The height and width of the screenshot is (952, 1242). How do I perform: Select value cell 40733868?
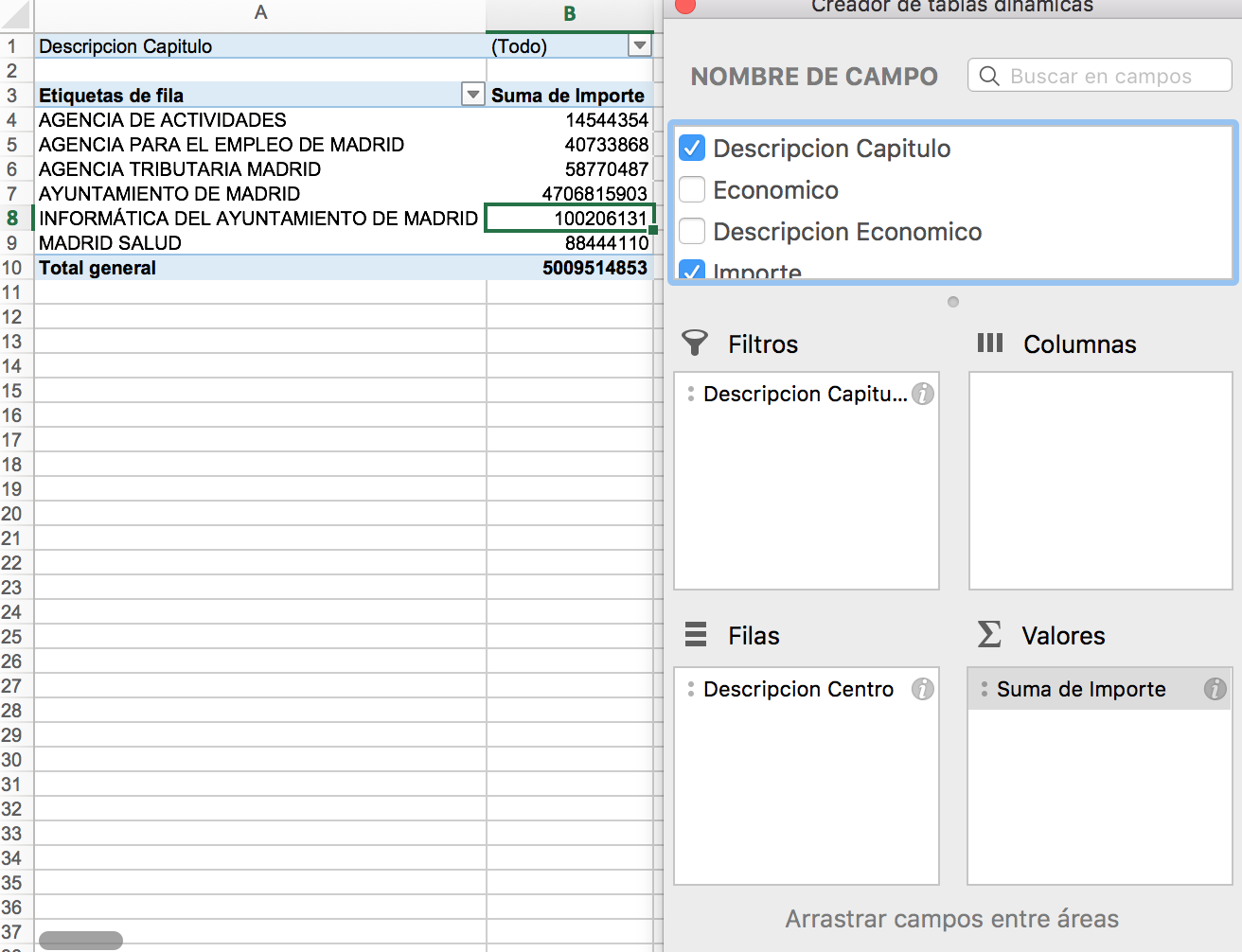pyautogui.click(x=569, y=144)
